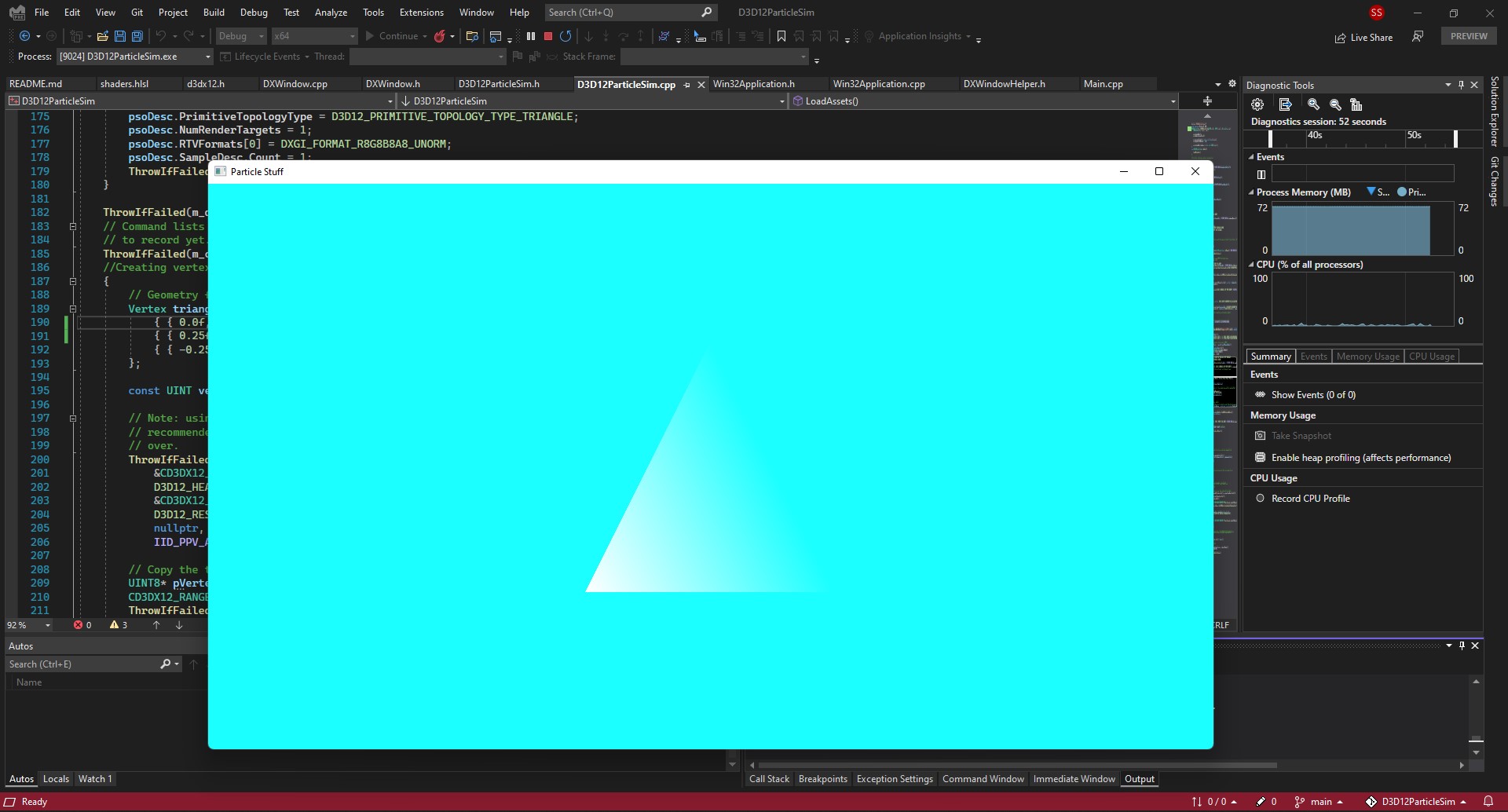Go to next issue down arrow
The image size is (1508, 812).
(x=179, y=625)
